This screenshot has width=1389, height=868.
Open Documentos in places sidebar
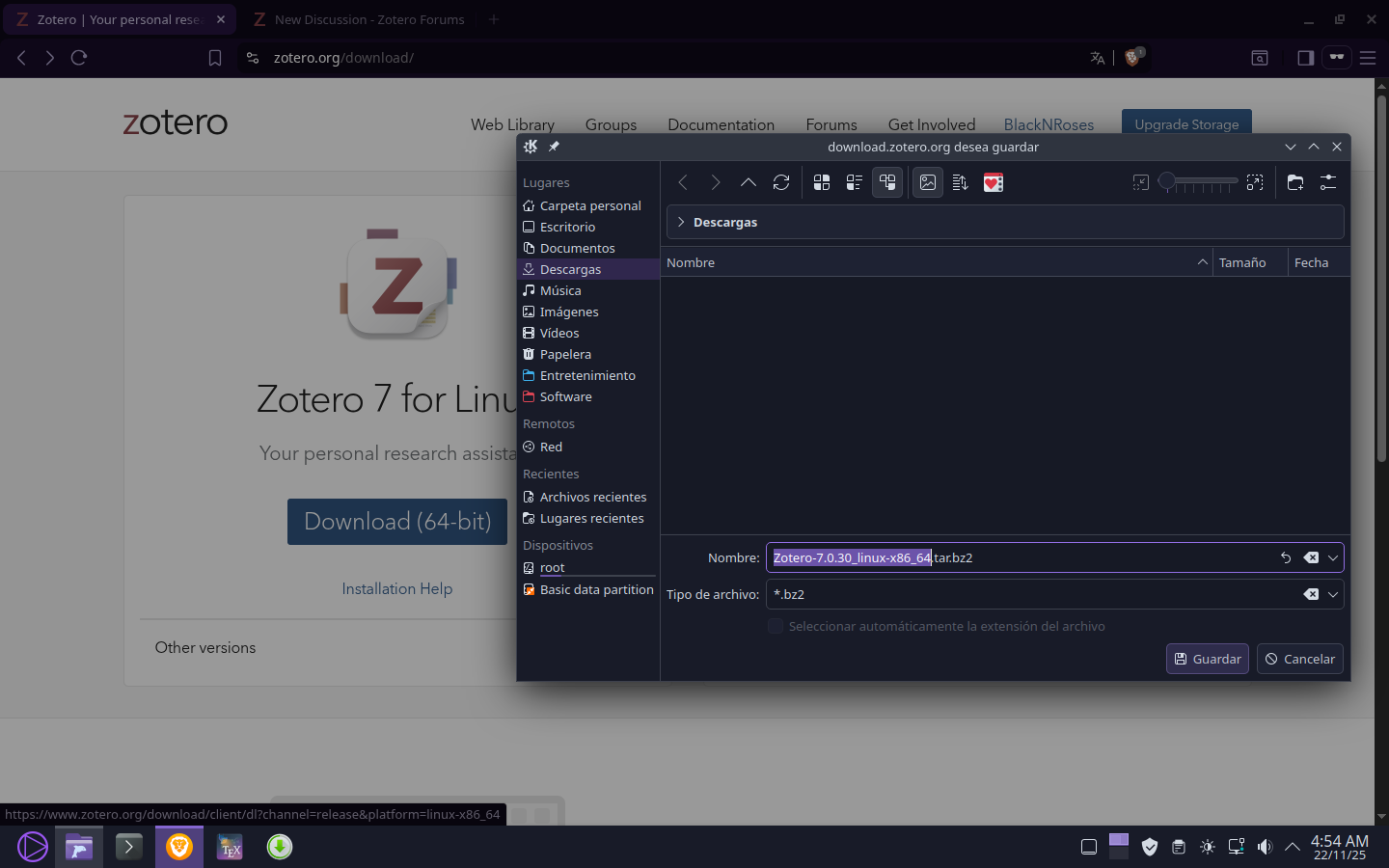click(588, 248)
